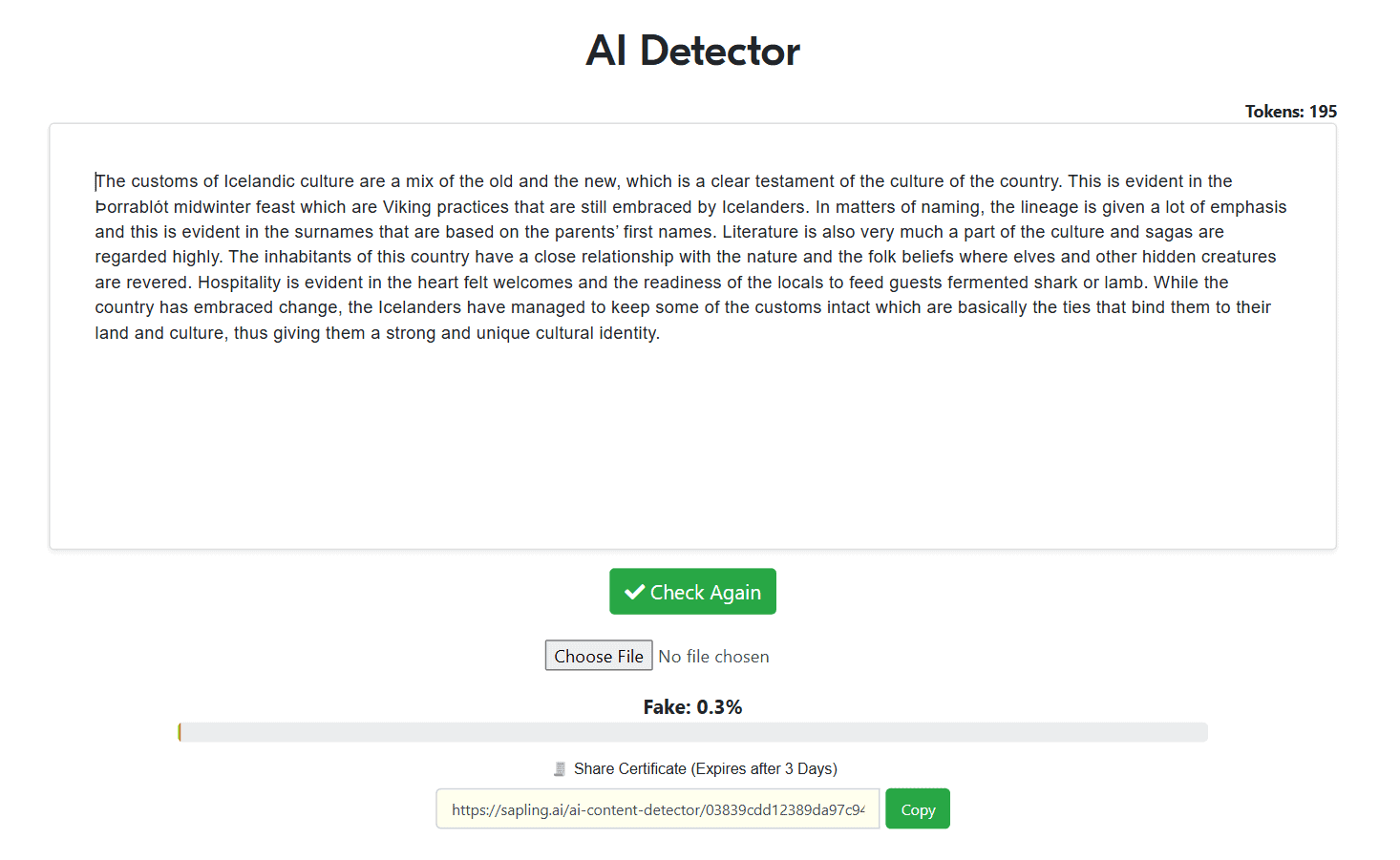Click the checkmark icon on Check Again
1400x860 pixels.
pyautogui.click(x=634, y=593)
